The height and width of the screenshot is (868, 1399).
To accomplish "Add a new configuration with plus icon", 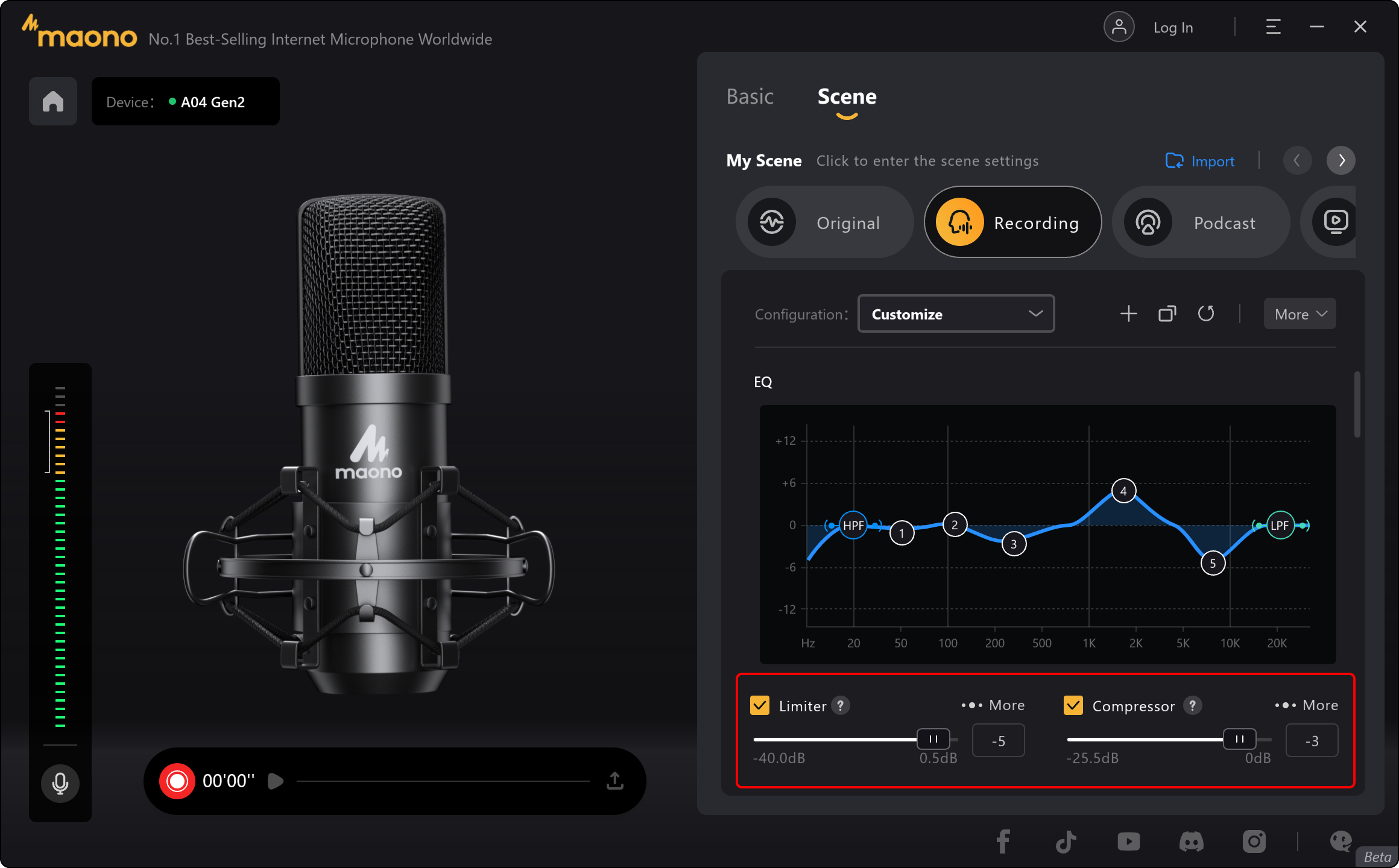I will click(x=1128, y=314).
